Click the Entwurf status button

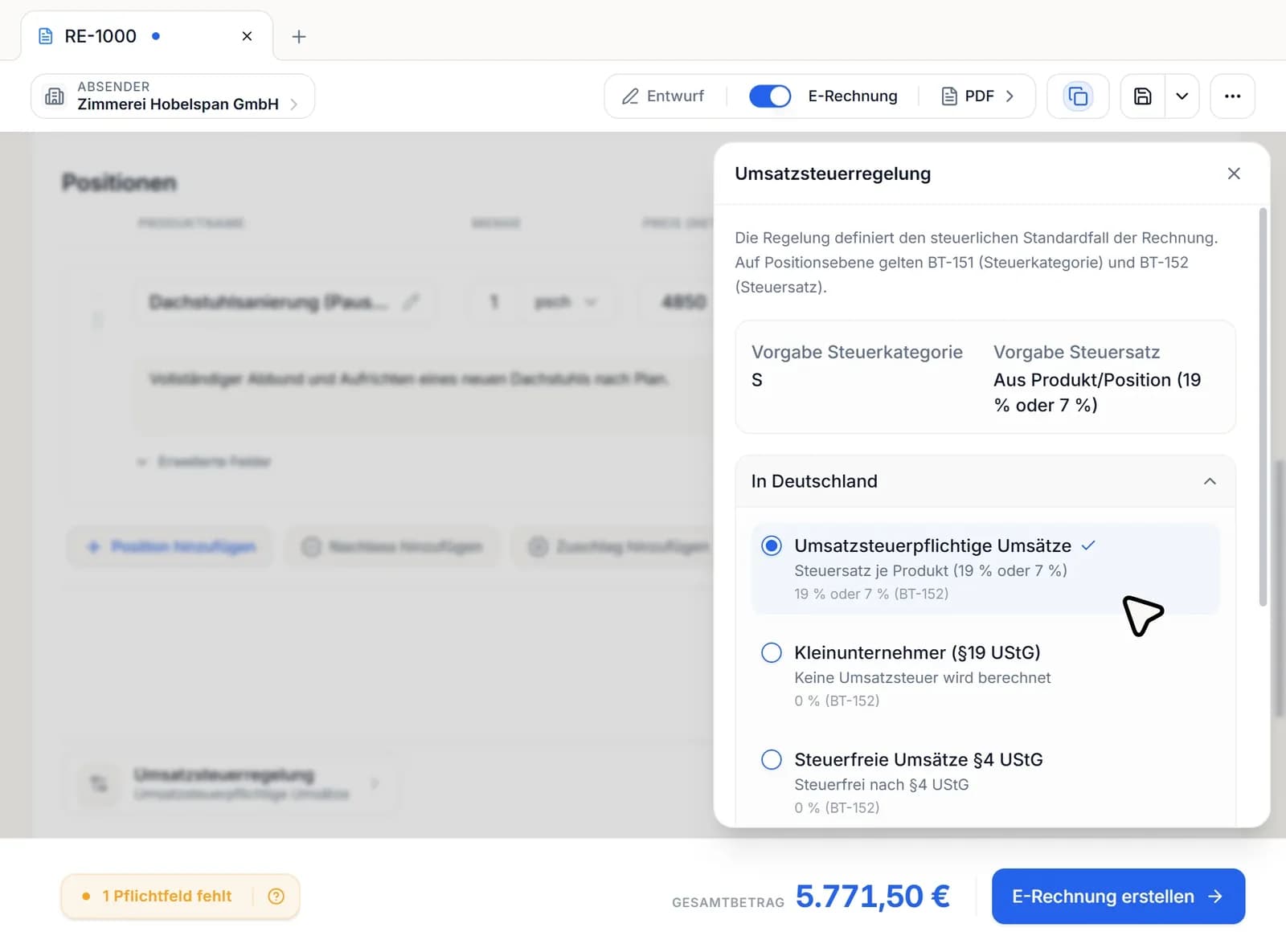pyautogui.click(x=664, y=96)
